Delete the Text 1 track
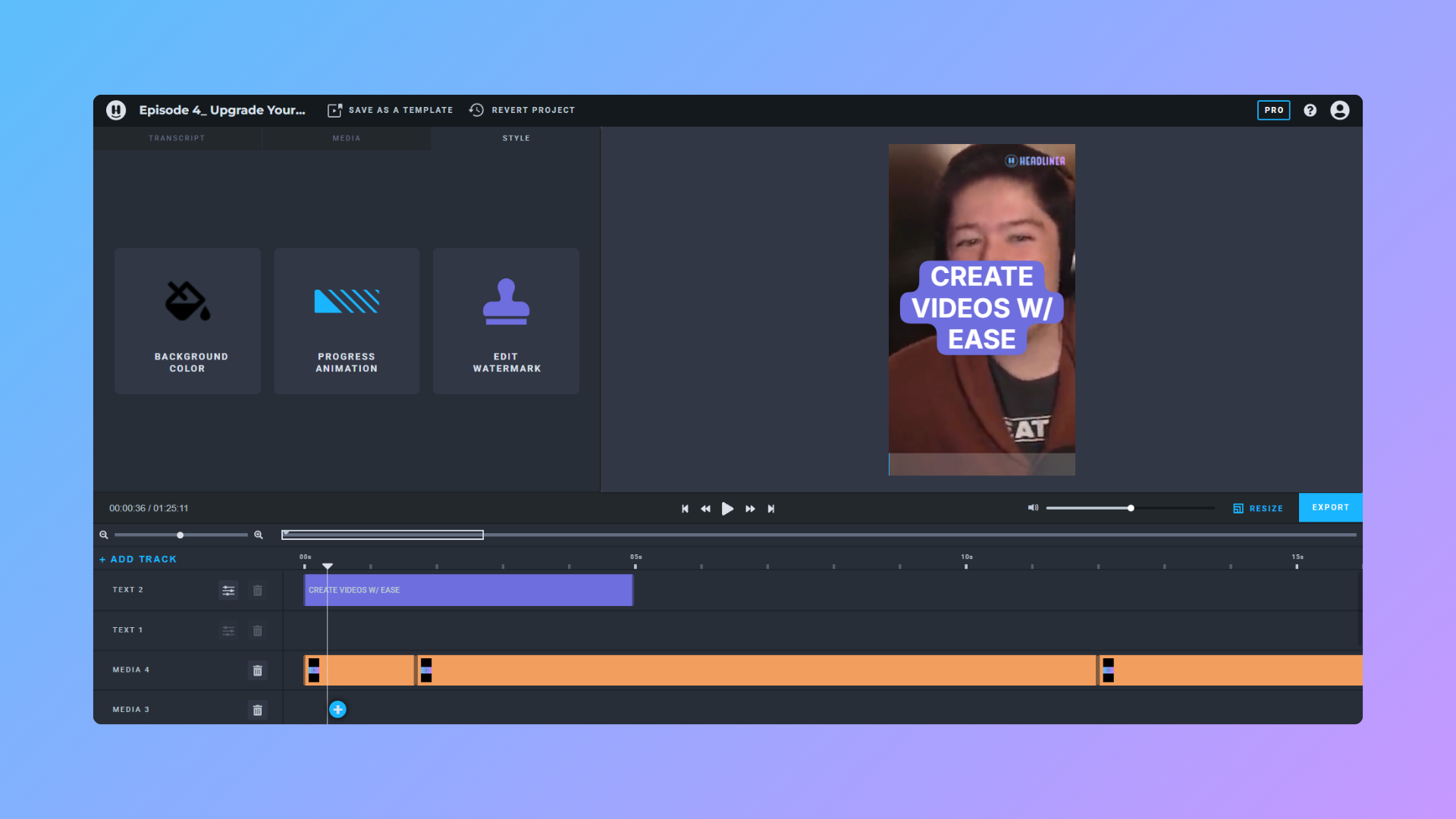Viewport: 1456px width, 819px height. [x=258, y=630]
